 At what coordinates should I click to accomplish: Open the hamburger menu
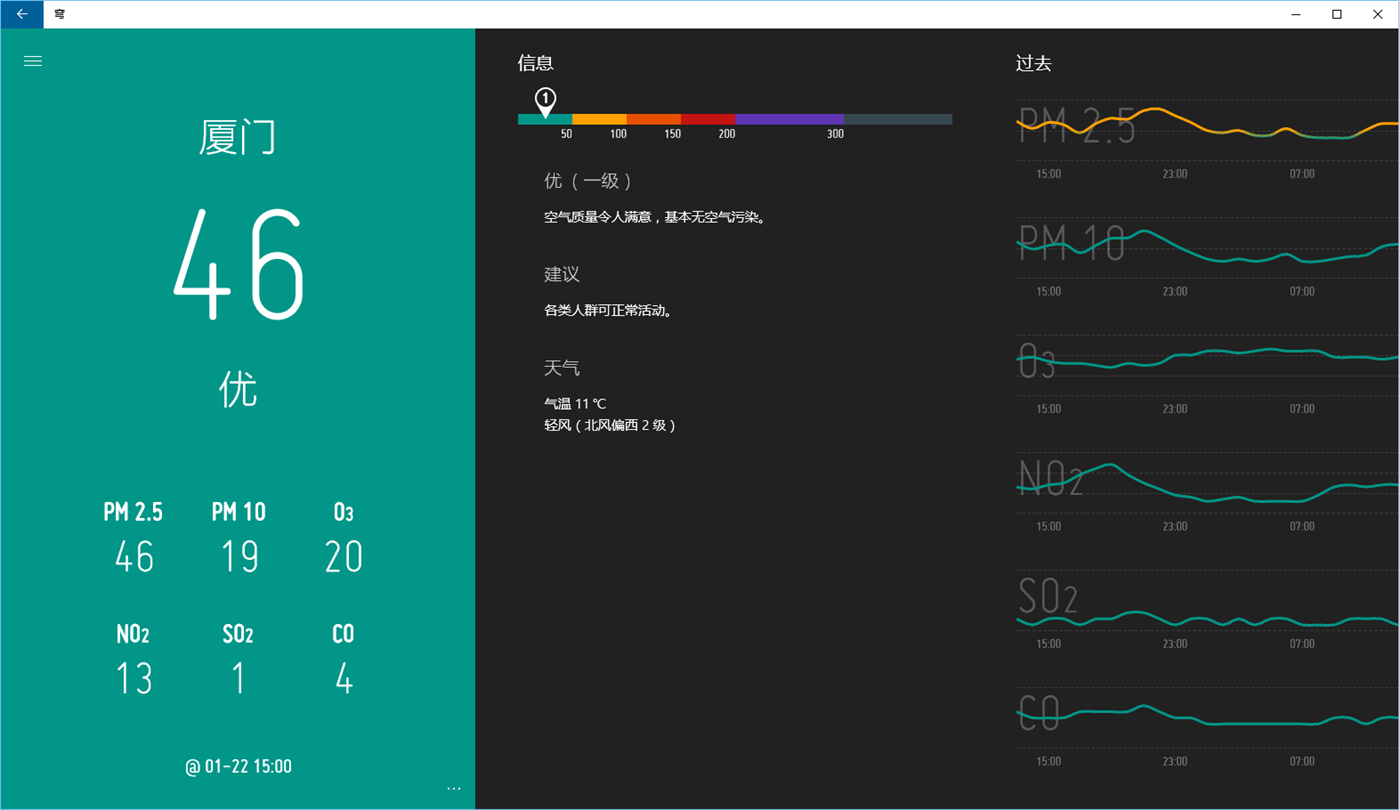click(x=33, y=61)
